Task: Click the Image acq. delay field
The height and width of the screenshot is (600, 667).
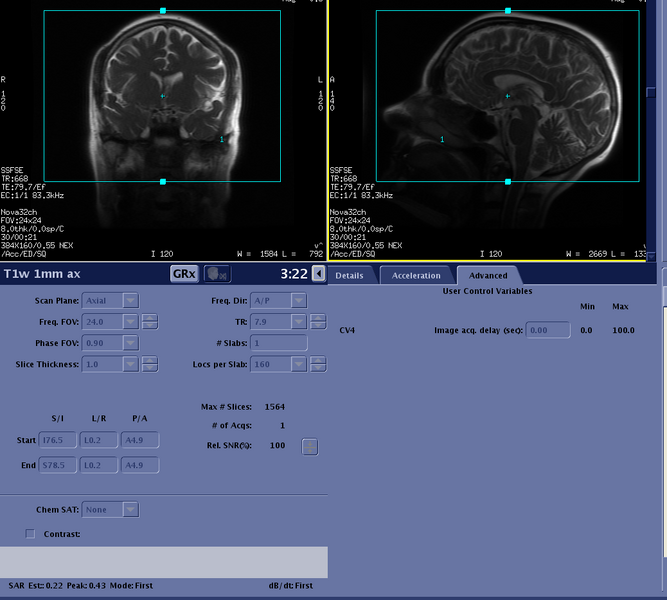Action: [x=548, y=330]
